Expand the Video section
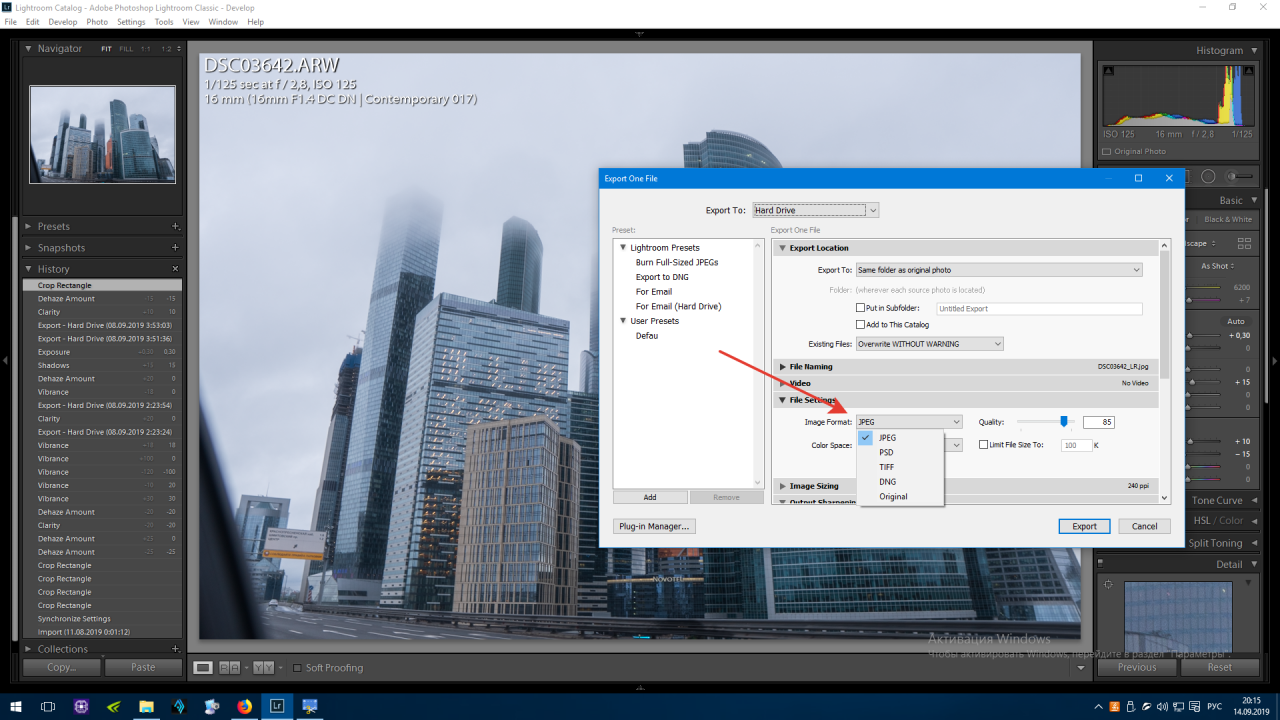This screenshot has width=1280, height=720. pos(783,383)
